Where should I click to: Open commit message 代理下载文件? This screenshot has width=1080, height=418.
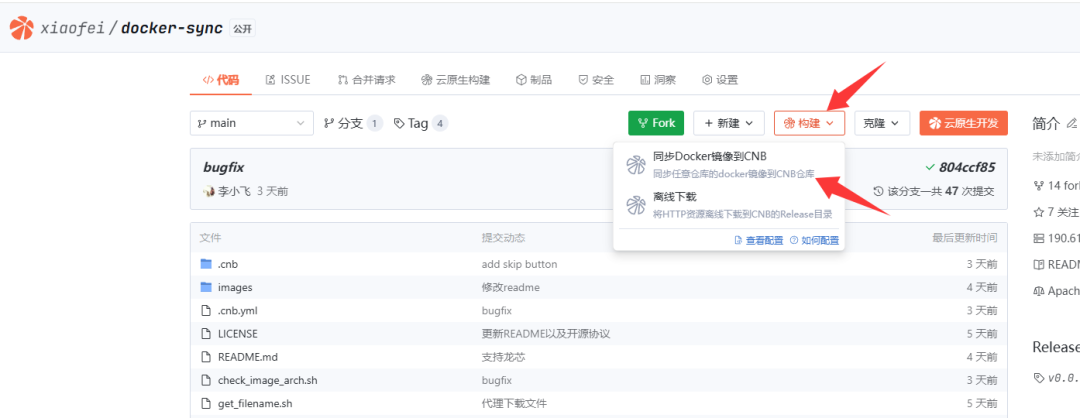click(x=515, y=403)
